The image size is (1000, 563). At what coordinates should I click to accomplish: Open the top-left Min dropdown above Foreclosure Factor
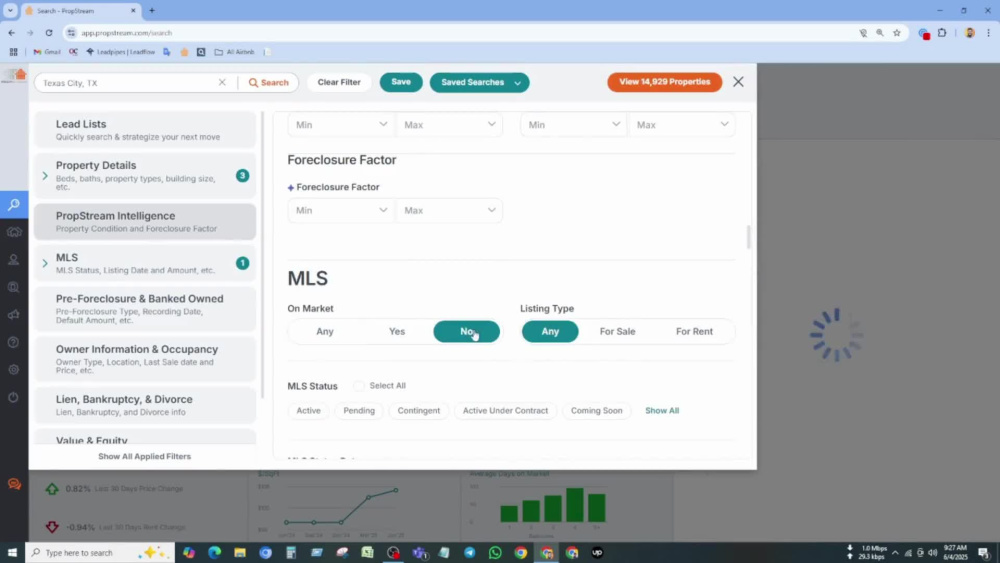[341, 124]
